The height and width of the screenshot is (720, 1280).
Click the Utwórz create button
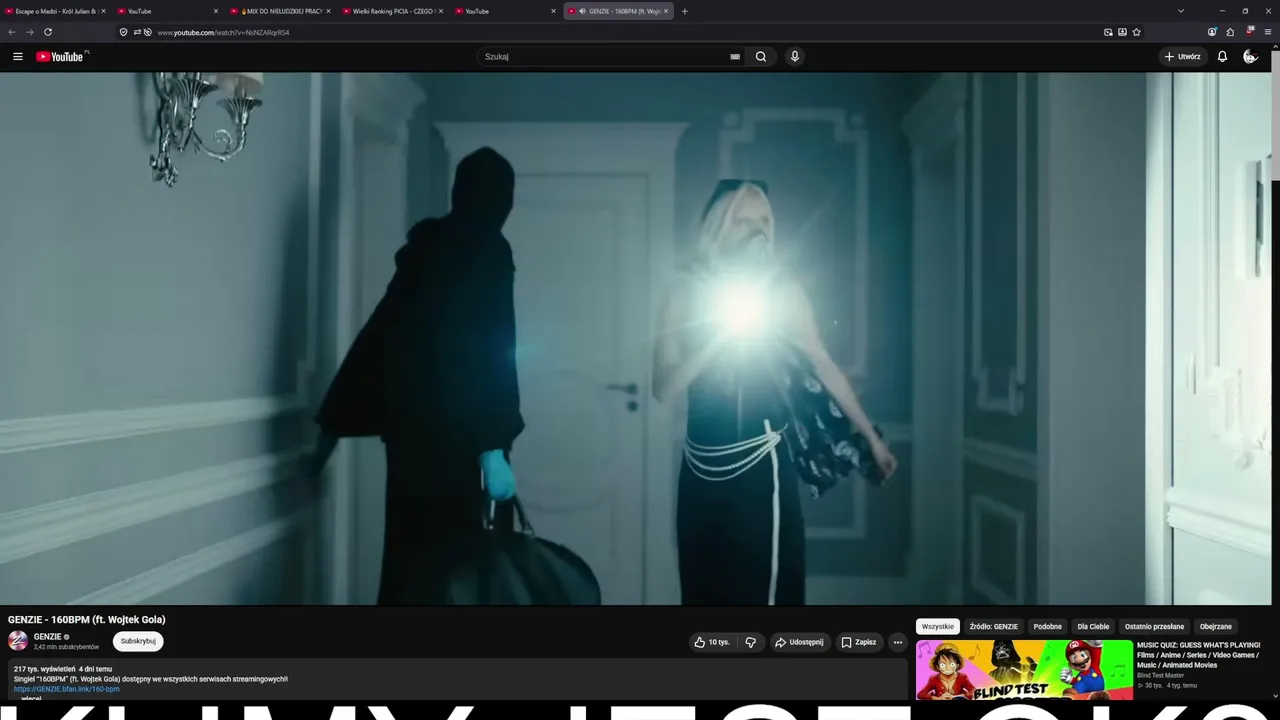[1182, 57]
